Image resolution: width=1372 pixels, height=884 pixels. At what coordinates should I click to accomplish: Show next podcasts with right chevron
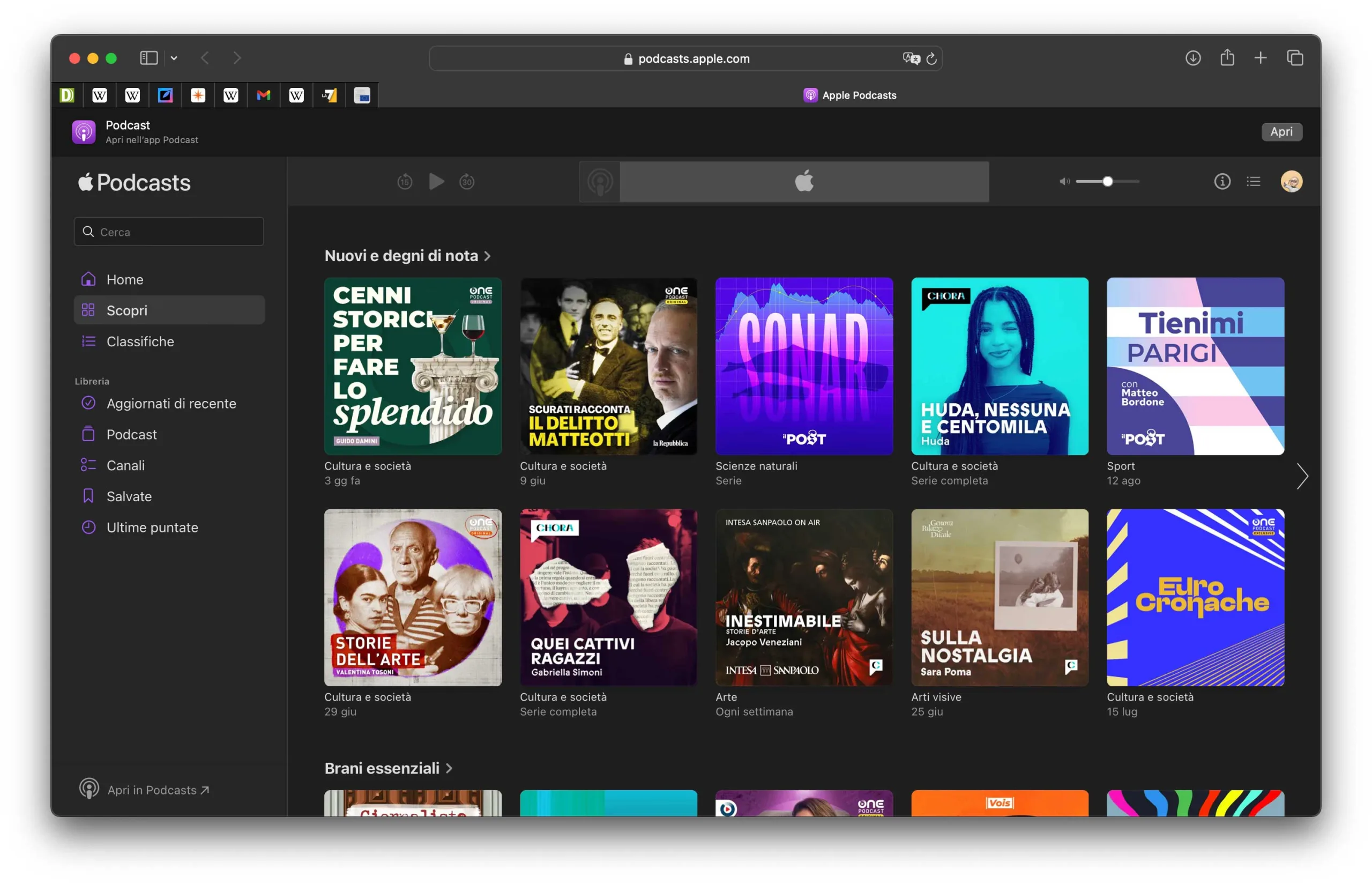point(1302,476)
